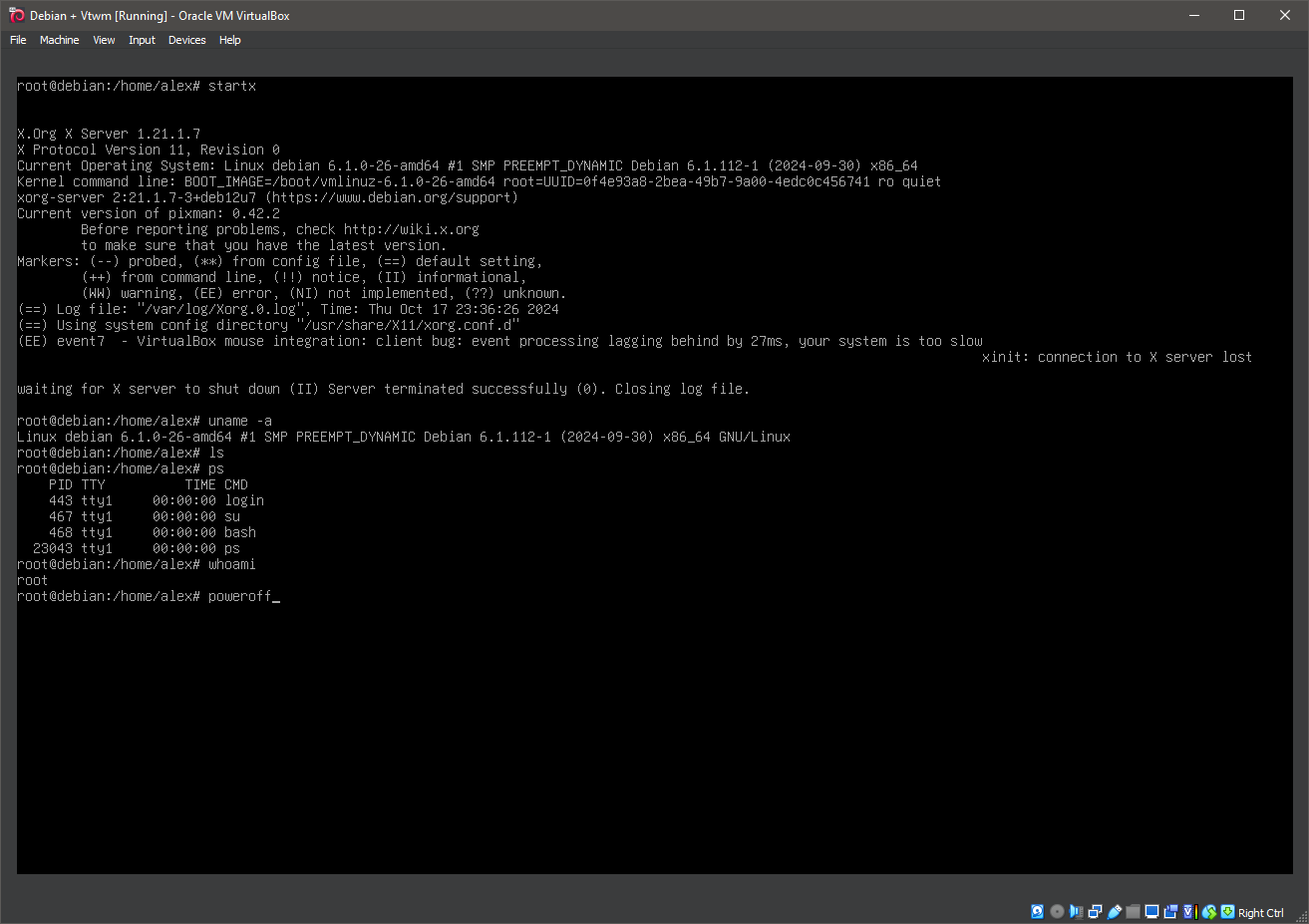Open the Help menu

(230, 40)
